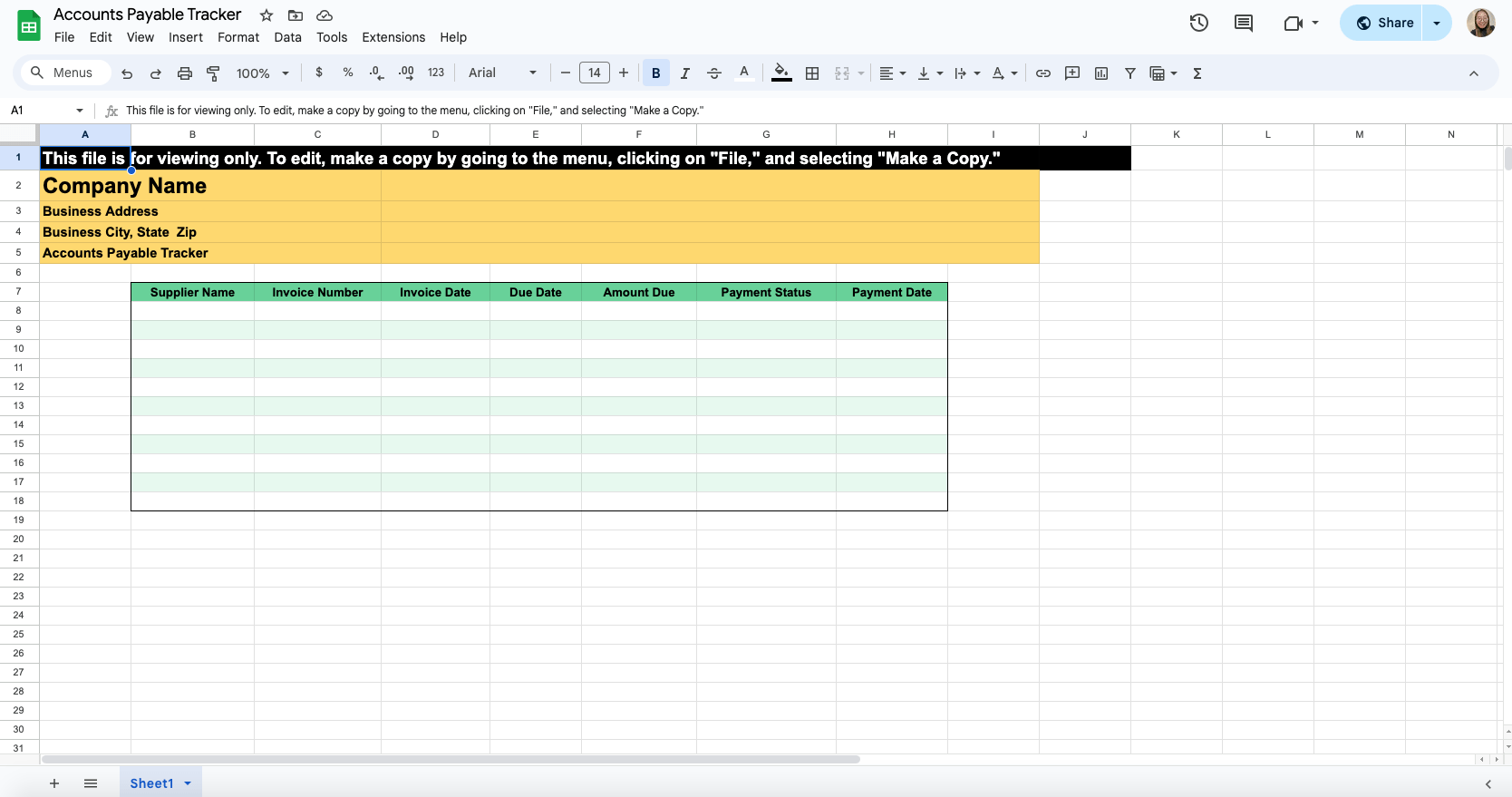
Task: Open the Extensions menu
Action: click(393, 37)
